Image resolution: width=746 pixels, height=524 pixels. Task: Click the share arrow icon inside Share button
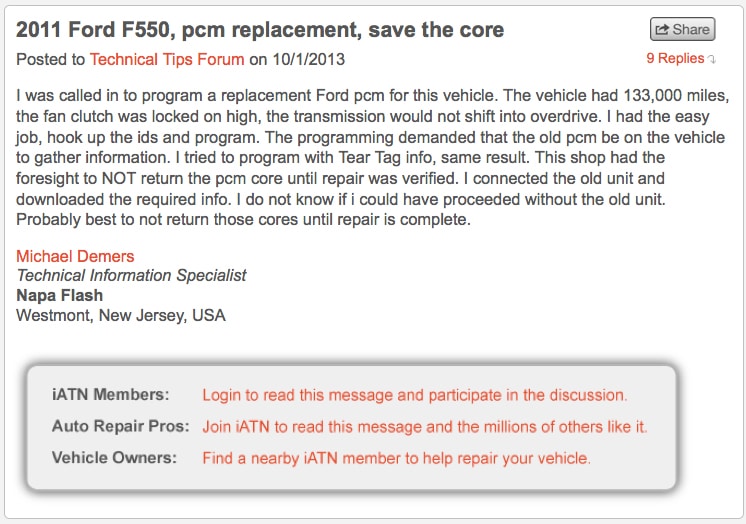click(662, 30)
